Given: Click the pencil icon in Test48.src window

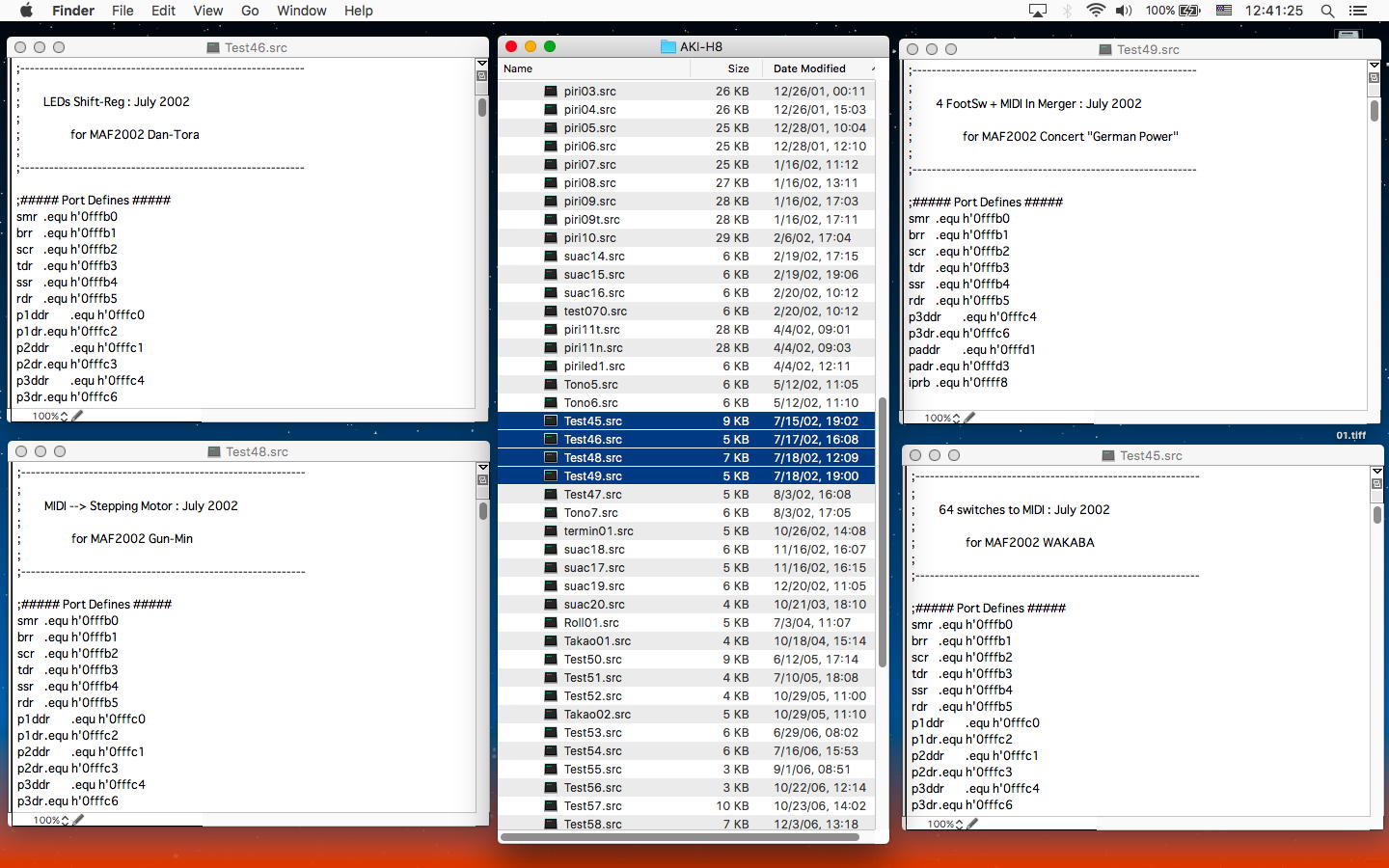Looking at the screenshot, I should tap(78, 820).
